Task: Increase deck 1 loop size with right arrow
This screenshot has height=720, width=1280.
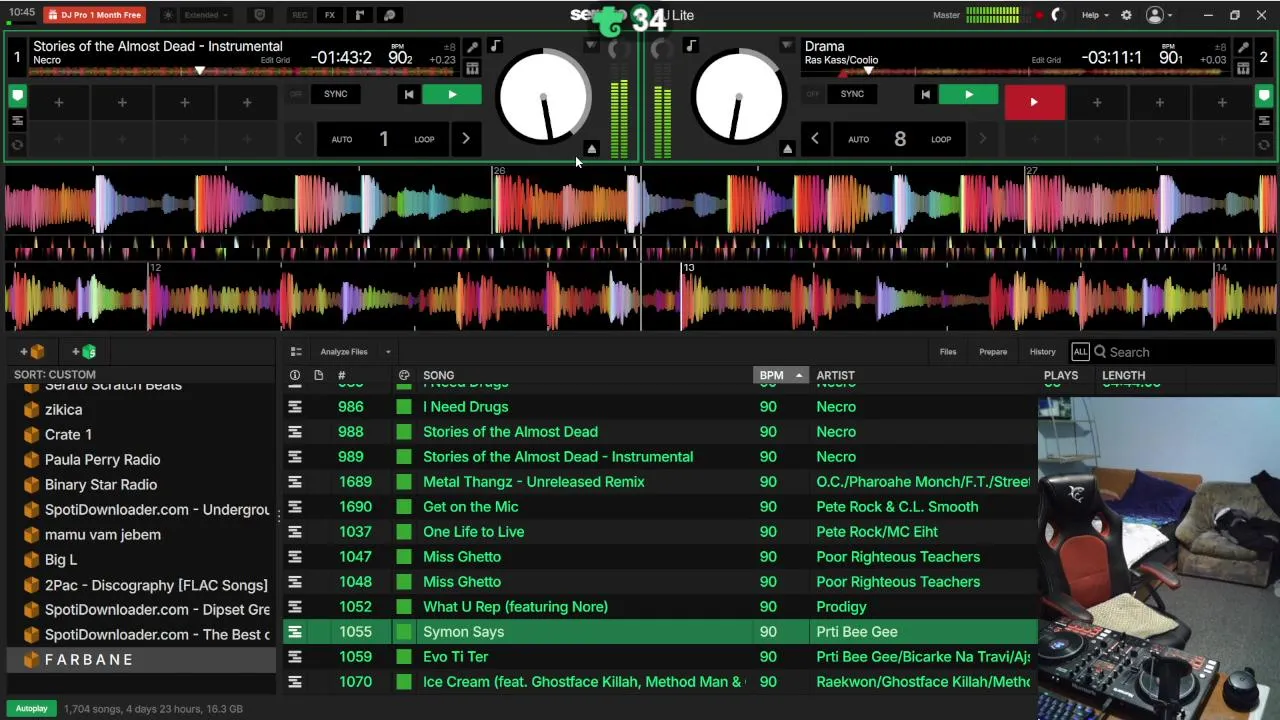Action: 465,139
